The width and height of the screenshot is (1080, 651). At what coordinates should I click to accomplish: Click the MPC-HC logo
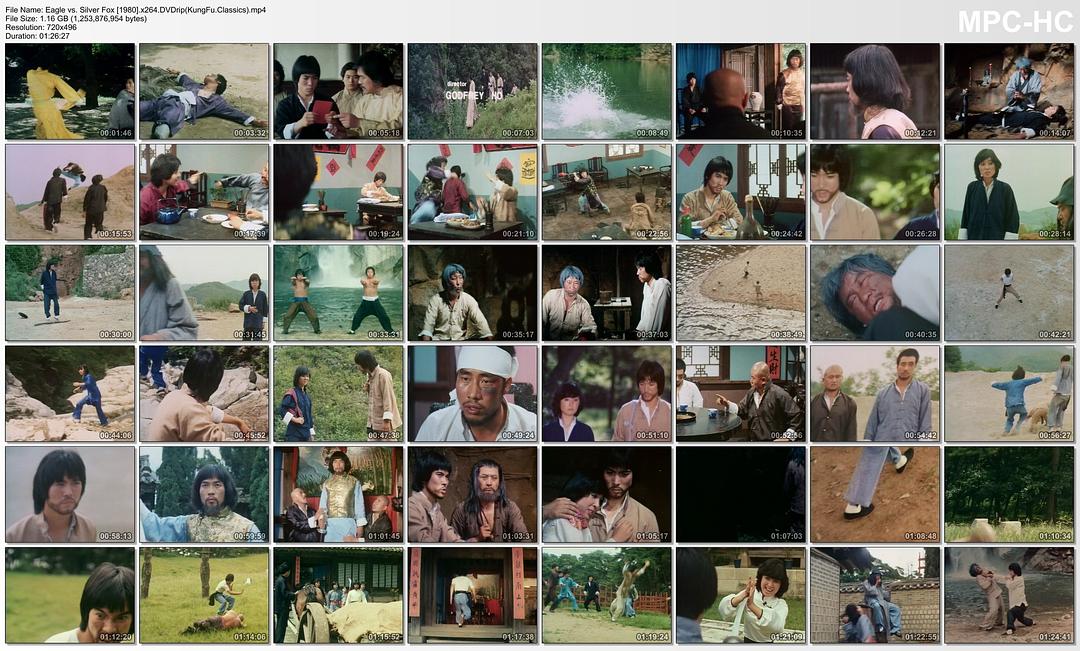tap(1014, 21)
